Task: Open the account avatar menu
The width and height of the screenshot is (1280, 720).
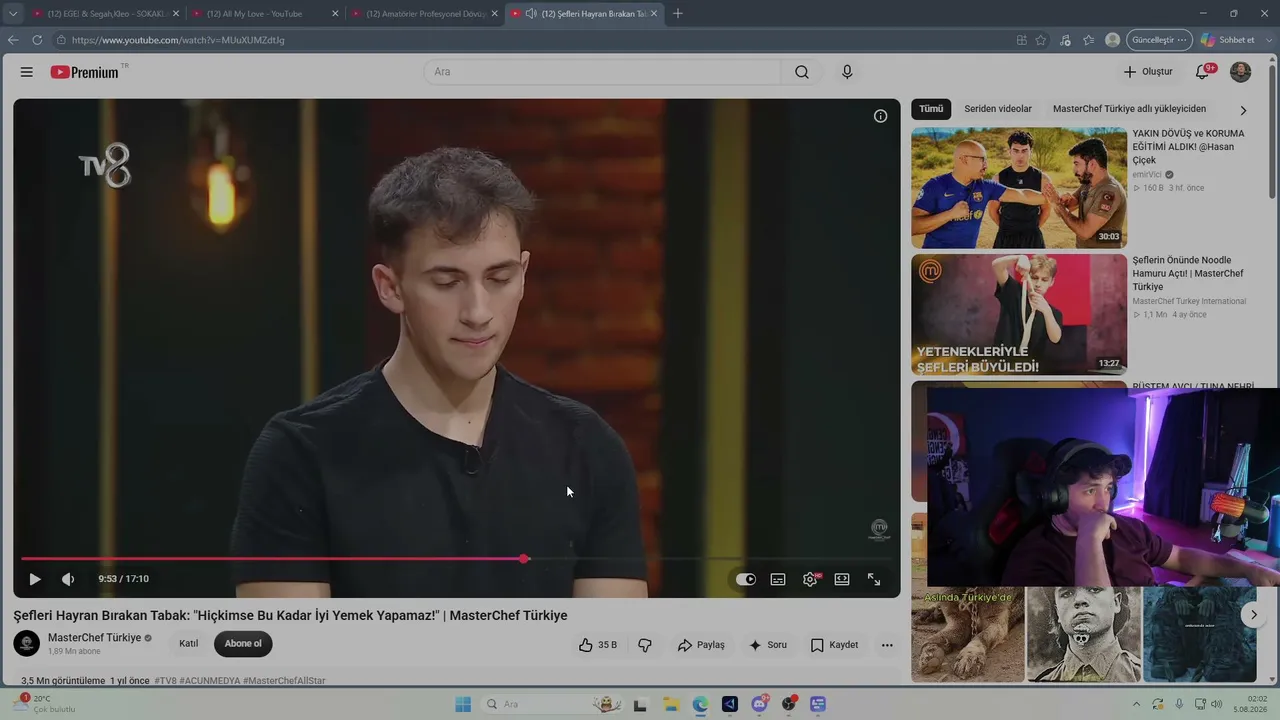Action: [x=1240, y=72]
